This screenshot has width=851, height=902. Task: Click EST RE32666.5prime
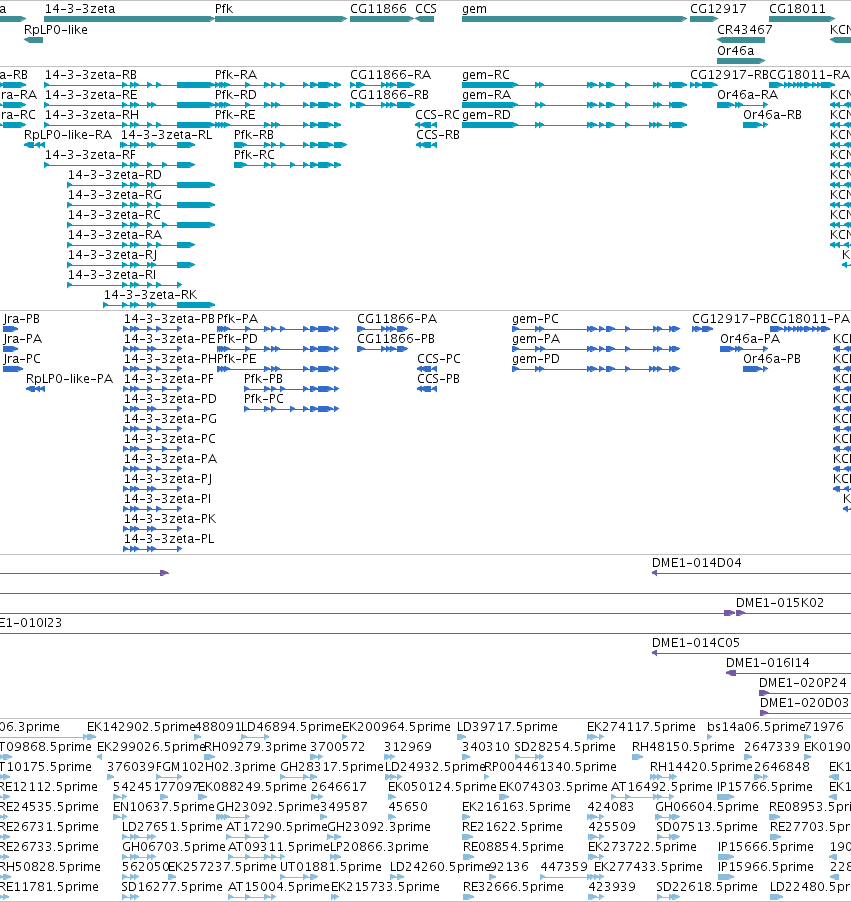513,887
